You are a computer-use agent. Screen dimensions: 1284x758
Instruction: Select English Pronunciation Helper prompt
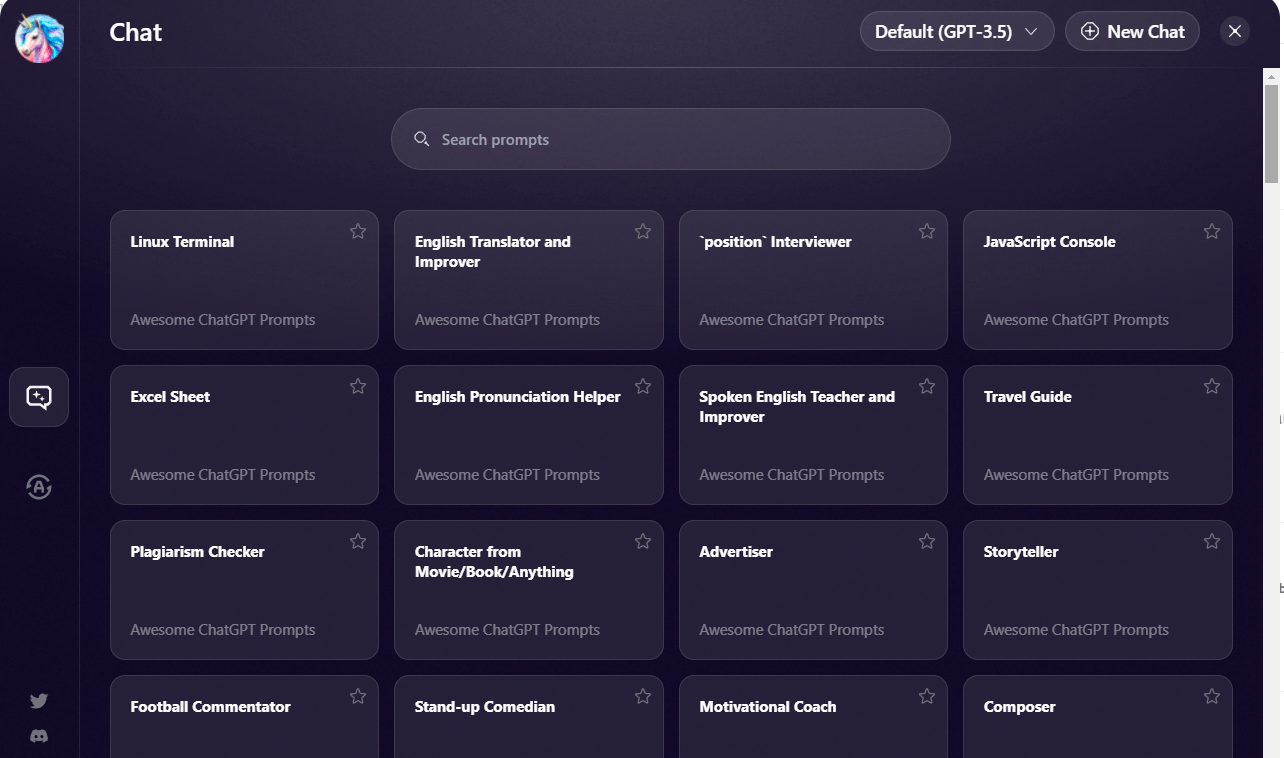[528, 435]
